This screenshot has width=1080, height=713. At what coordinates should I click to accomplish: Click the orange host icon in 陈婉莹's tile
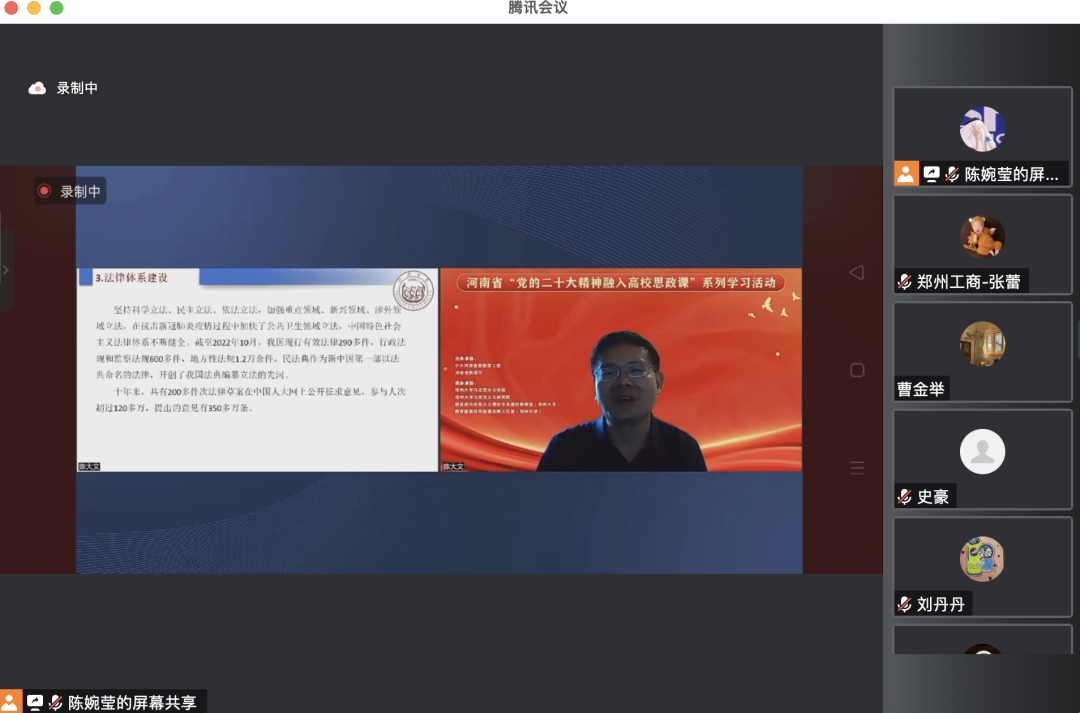(x=906, y=174)
